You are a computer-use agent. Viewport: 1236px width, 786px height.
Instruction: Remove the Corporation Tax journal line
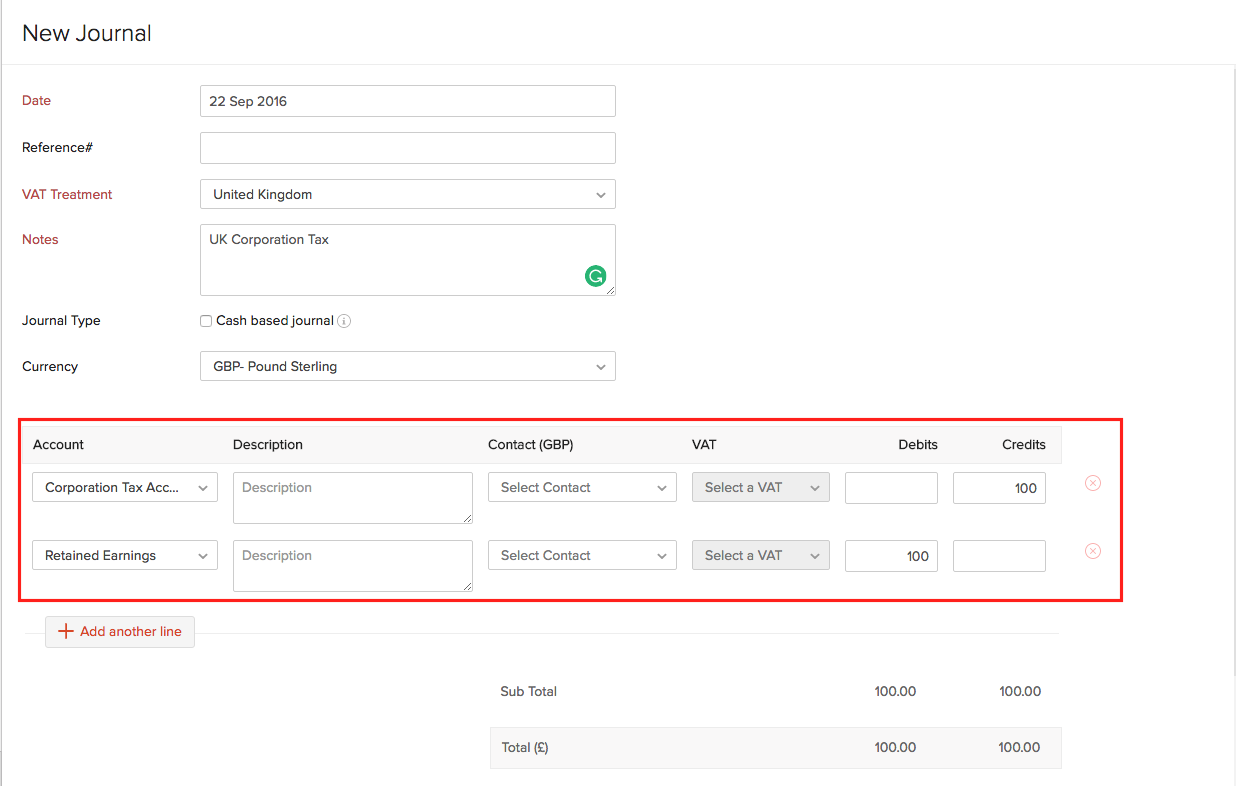coord(1093,483)
